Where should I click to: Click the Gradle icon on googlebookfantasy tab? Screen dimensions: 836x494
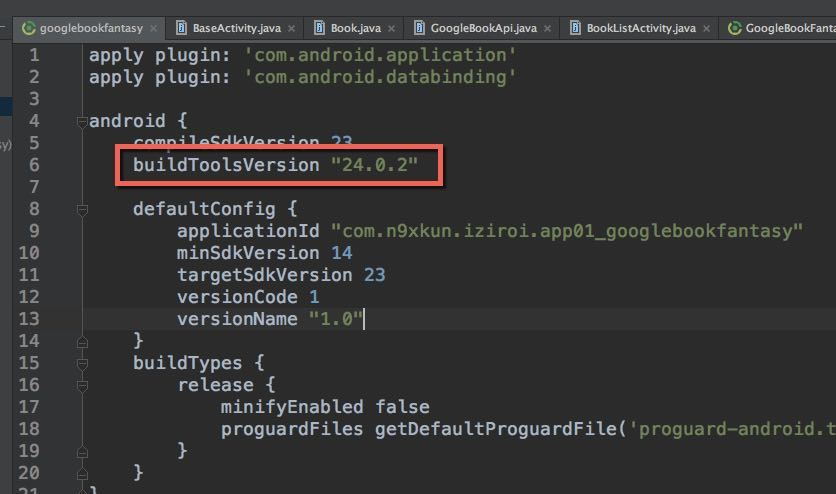[x=29, y=28]
